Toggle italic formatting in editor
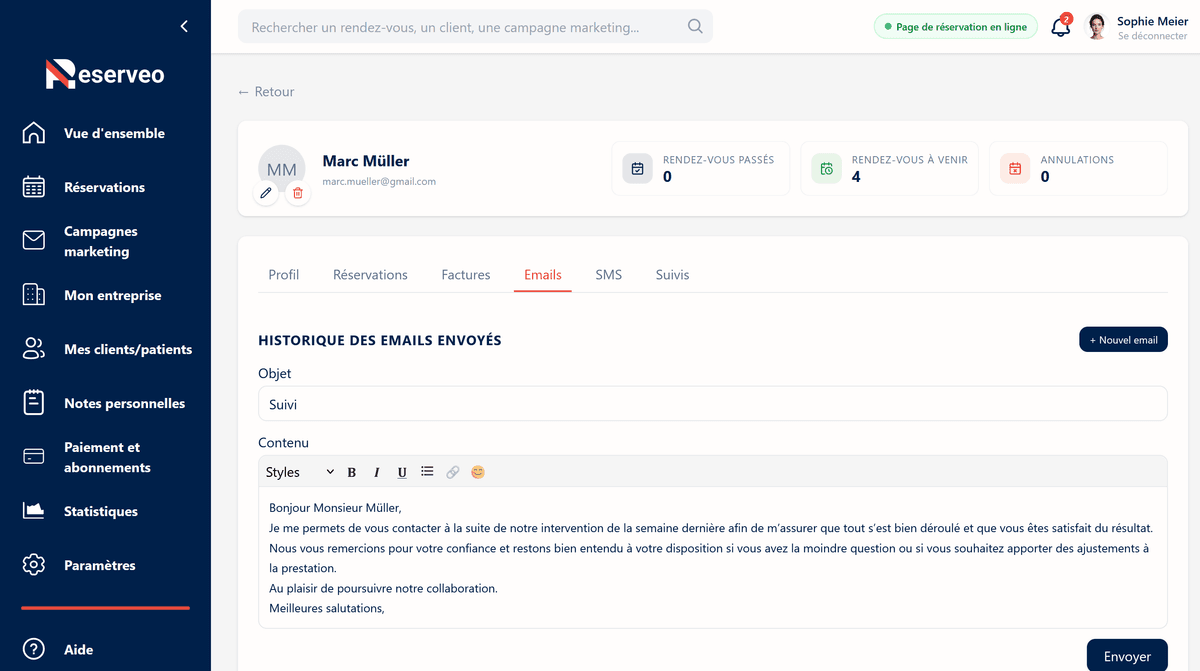Viewport: 1200px width, 671px height. (x=377, y=472)
